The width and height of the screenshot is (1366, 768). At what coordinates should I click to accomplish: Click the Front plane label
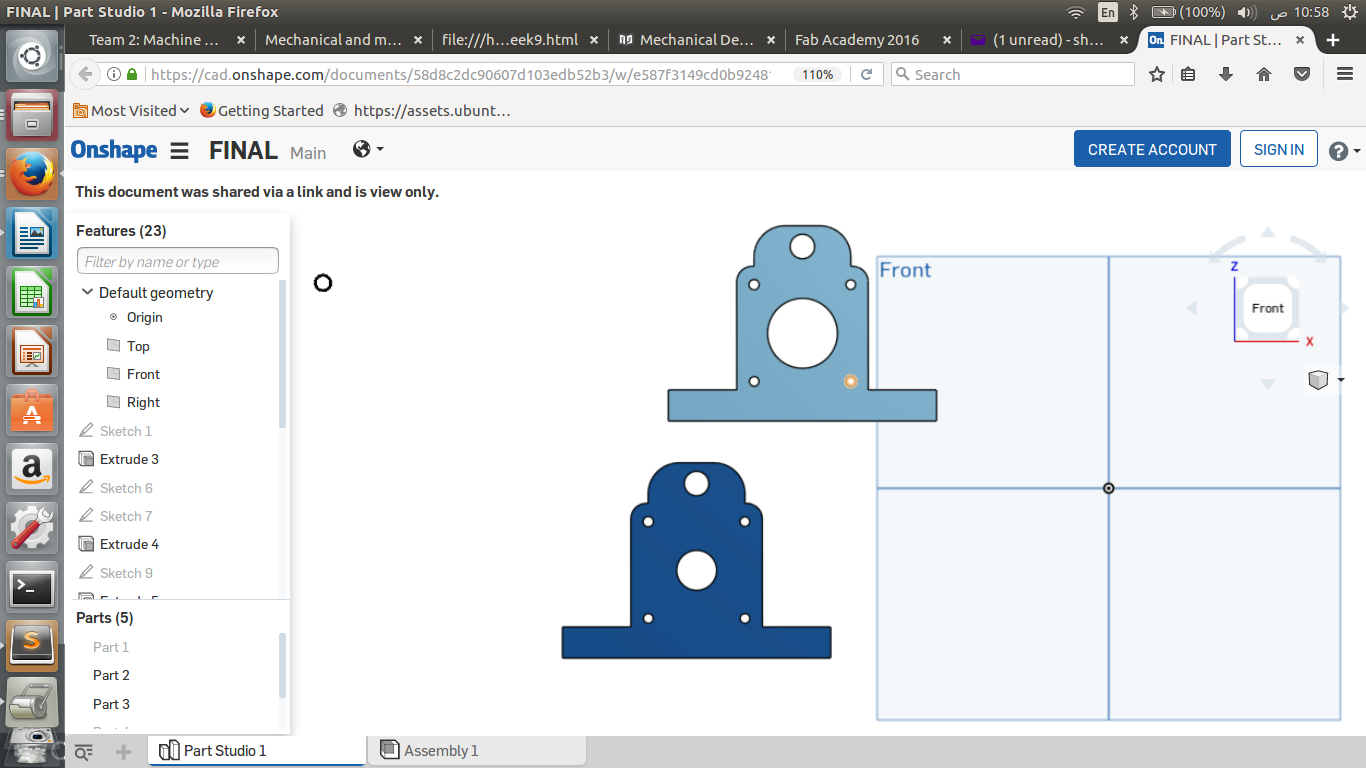[x=905, y=270]
